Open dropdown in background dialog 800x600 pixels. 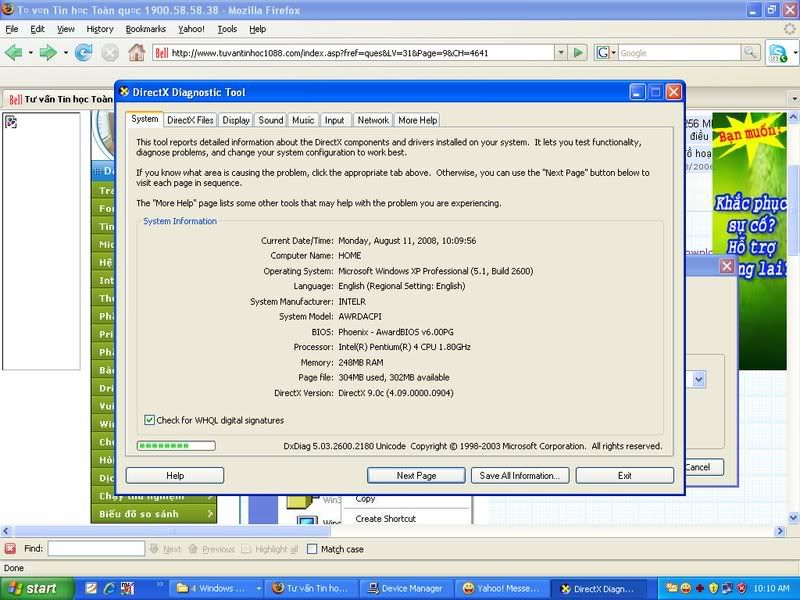(699, 380)
